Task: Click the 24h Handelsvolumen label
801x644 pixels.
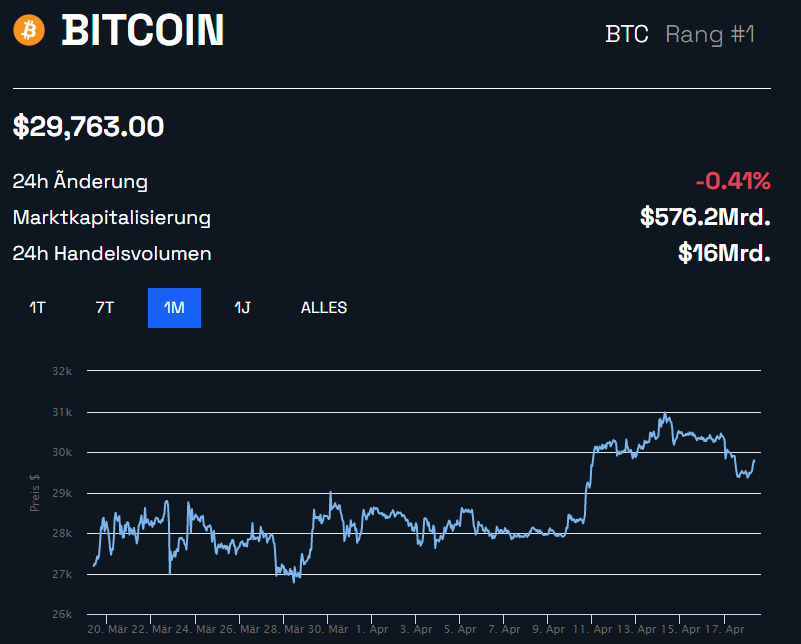Action: [x=111, y=253]
